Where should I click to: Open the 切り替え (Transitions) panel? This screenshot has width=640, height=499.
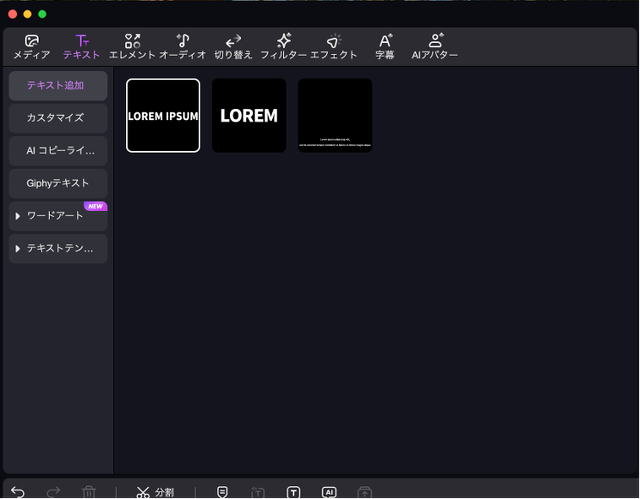coord(233,46)
